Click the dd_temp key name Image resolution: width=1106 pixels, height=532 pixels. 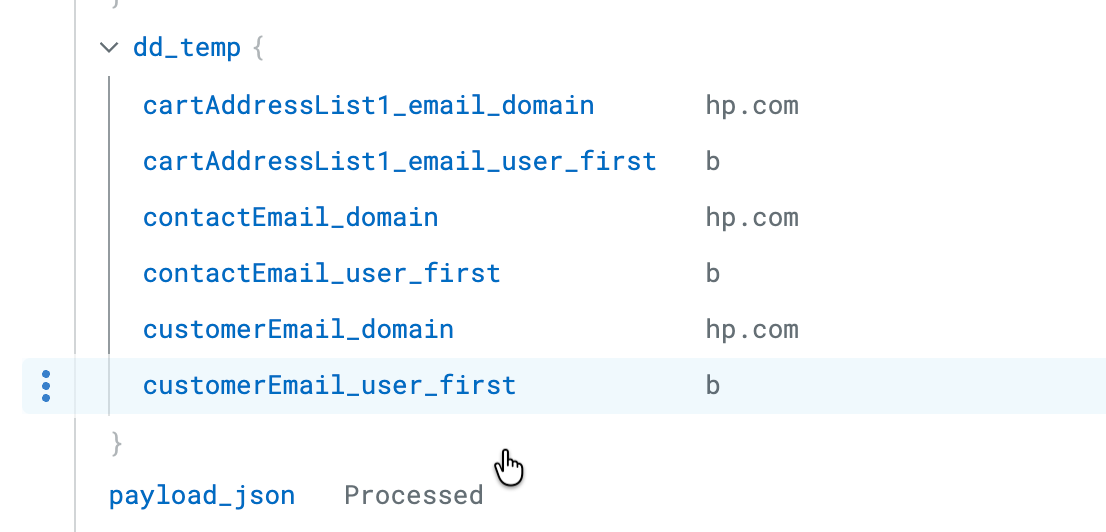coord(187,47)
